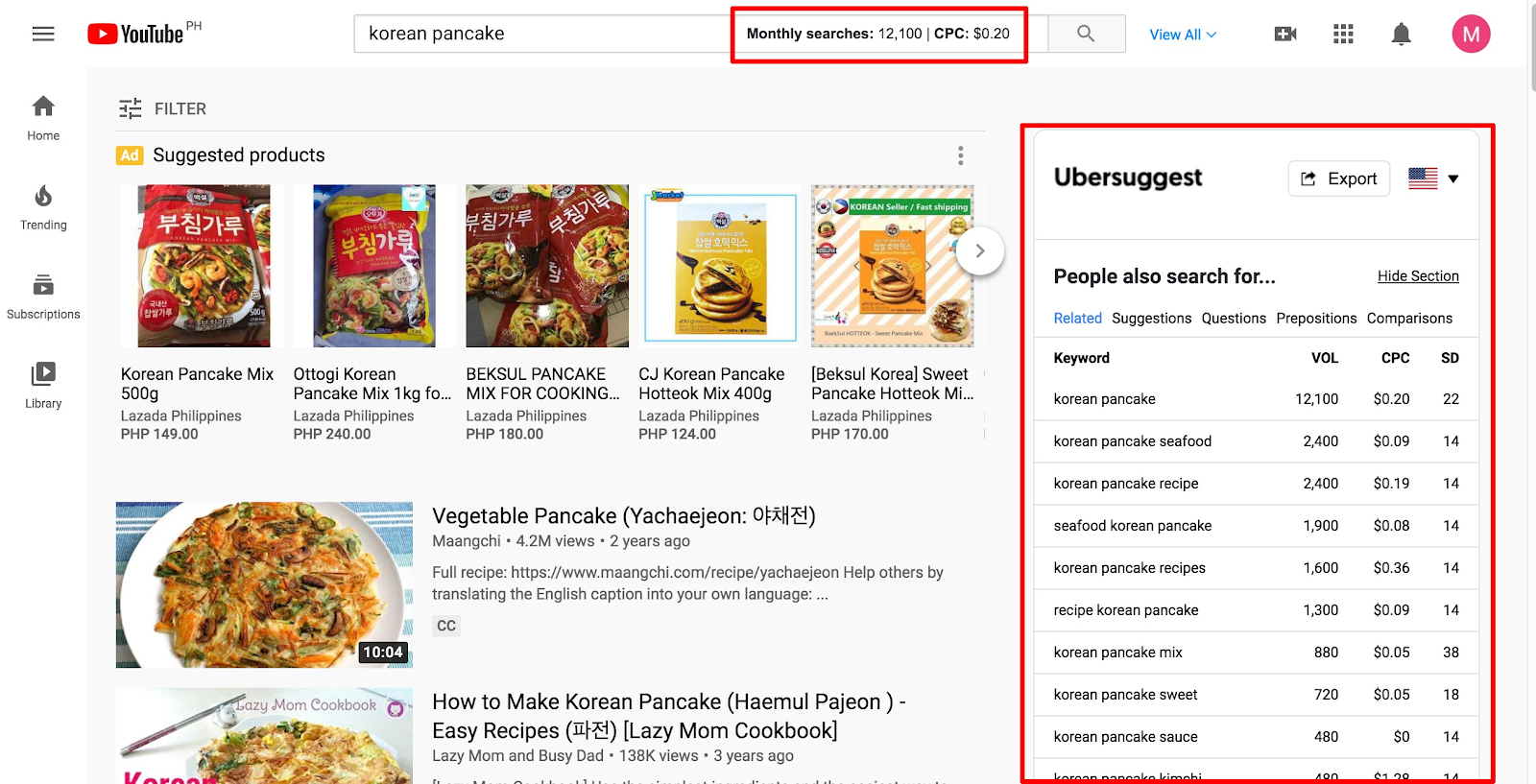Click Hide Section link
The height and width of the screenshot is (784, 1536).
click(x=1418, y=276)
